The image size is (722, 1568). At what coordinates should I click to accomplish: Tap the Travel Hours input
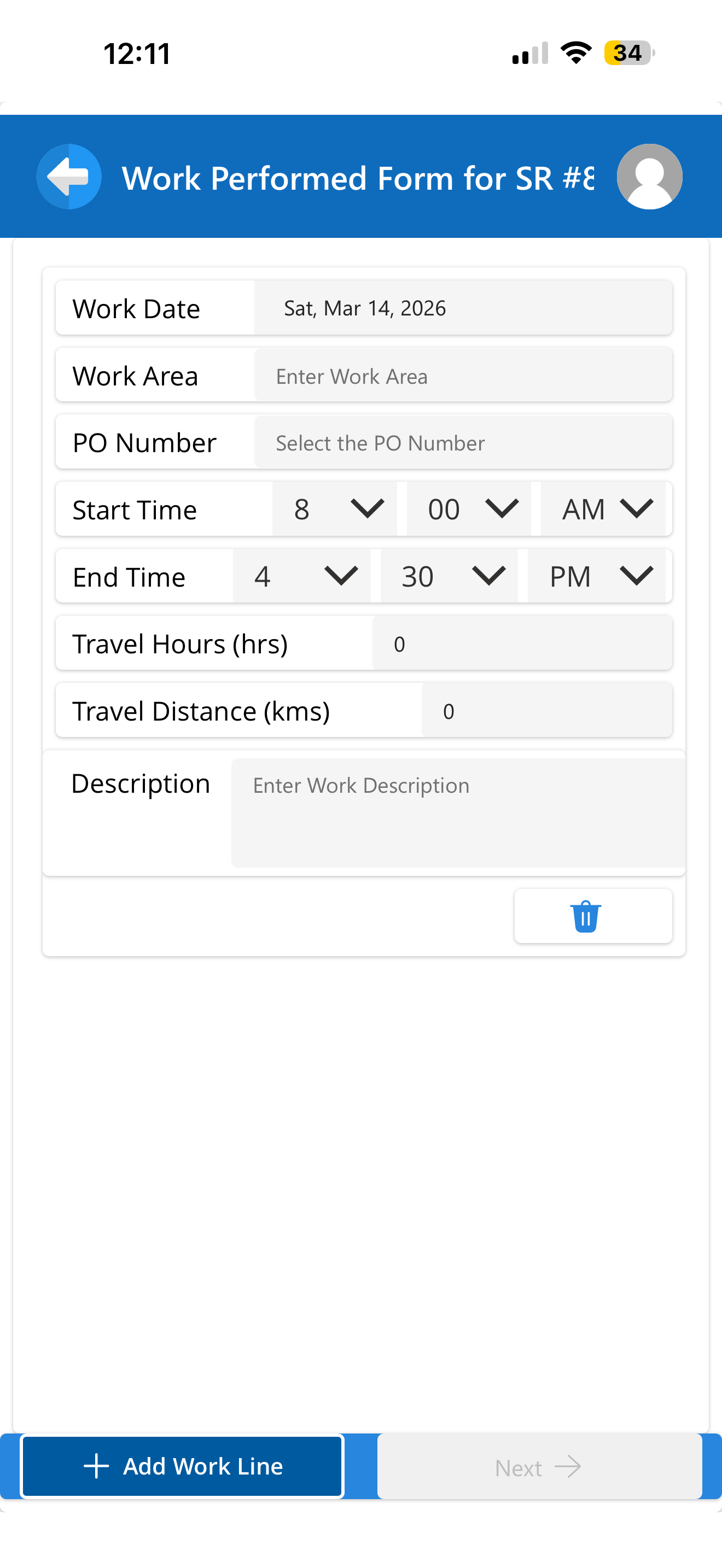[522, 643]
